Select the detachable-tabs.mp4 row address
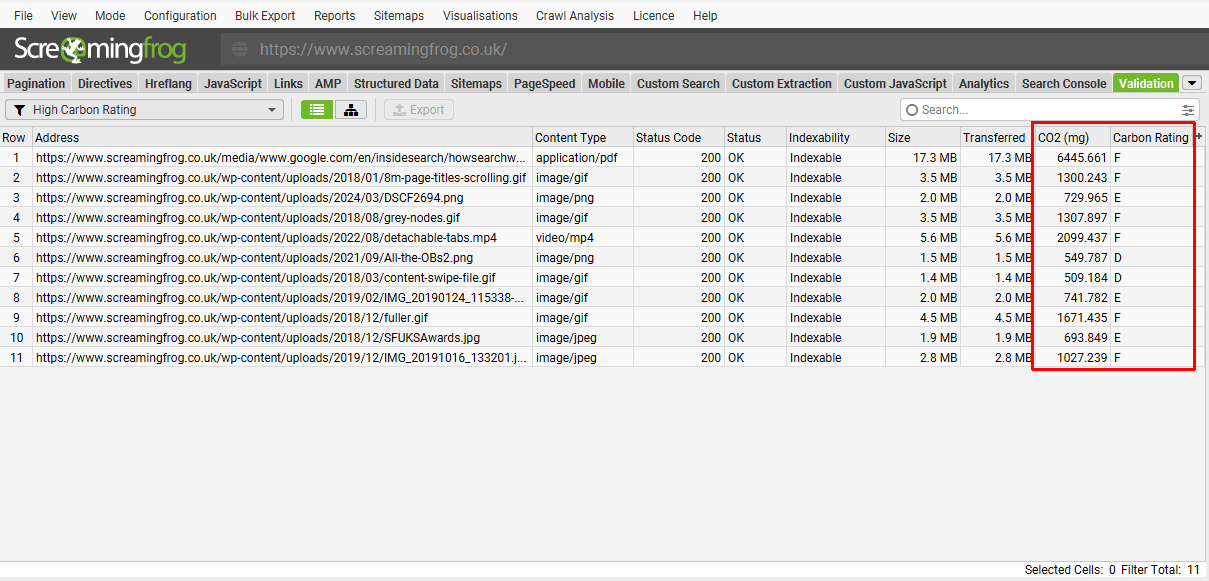Viewport: 1209px width, 581px height. coord(266,238)
